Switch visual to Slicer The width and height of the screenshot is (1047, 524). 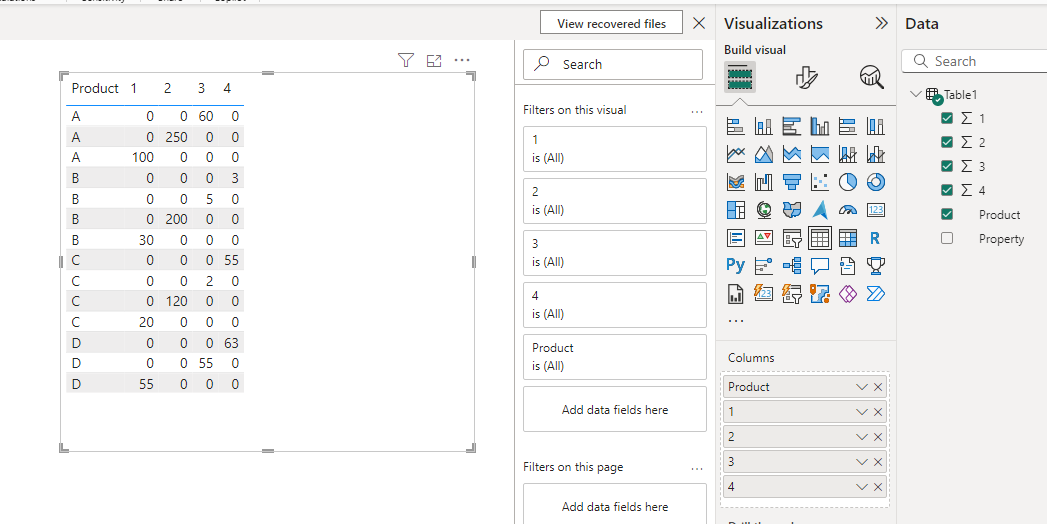[x=792, y=238]
